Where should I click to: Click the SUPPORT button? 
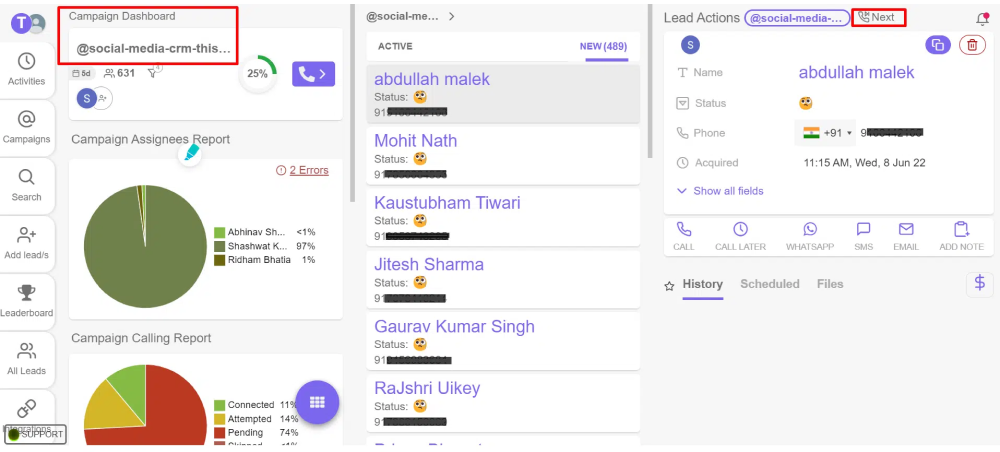tap(36, 434)
